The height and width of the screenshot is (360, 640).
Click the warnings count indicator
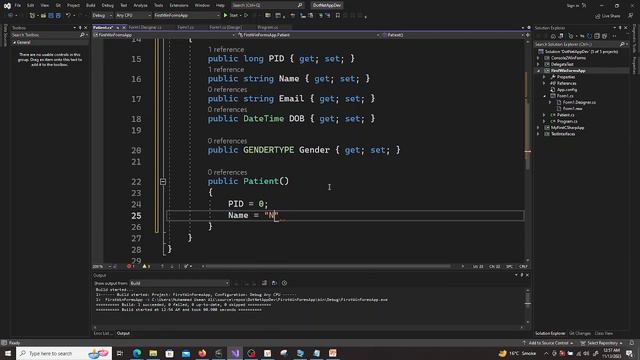click(146, 267)
